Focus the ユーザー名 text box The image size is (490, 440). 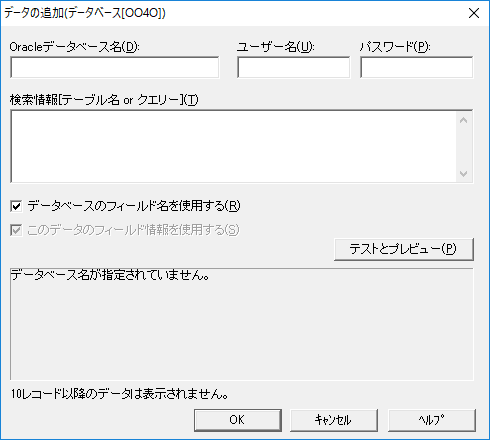293,67
